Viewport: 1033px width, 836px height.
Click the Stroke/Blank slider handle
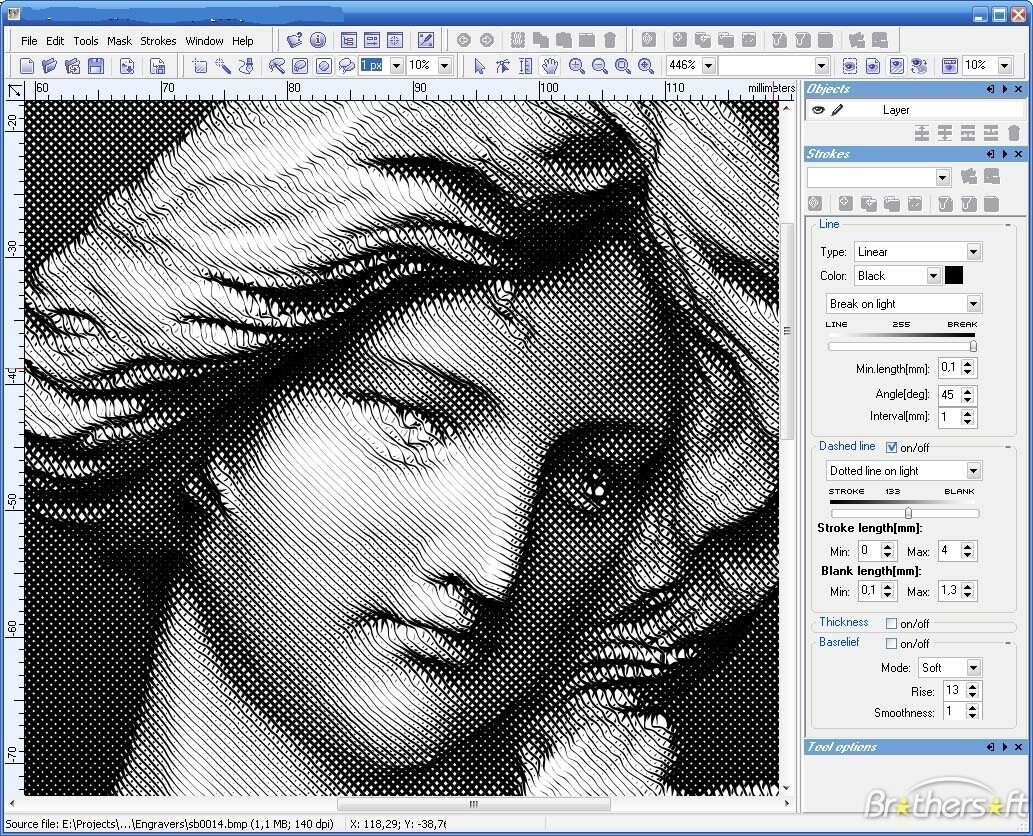coord(908,513)
